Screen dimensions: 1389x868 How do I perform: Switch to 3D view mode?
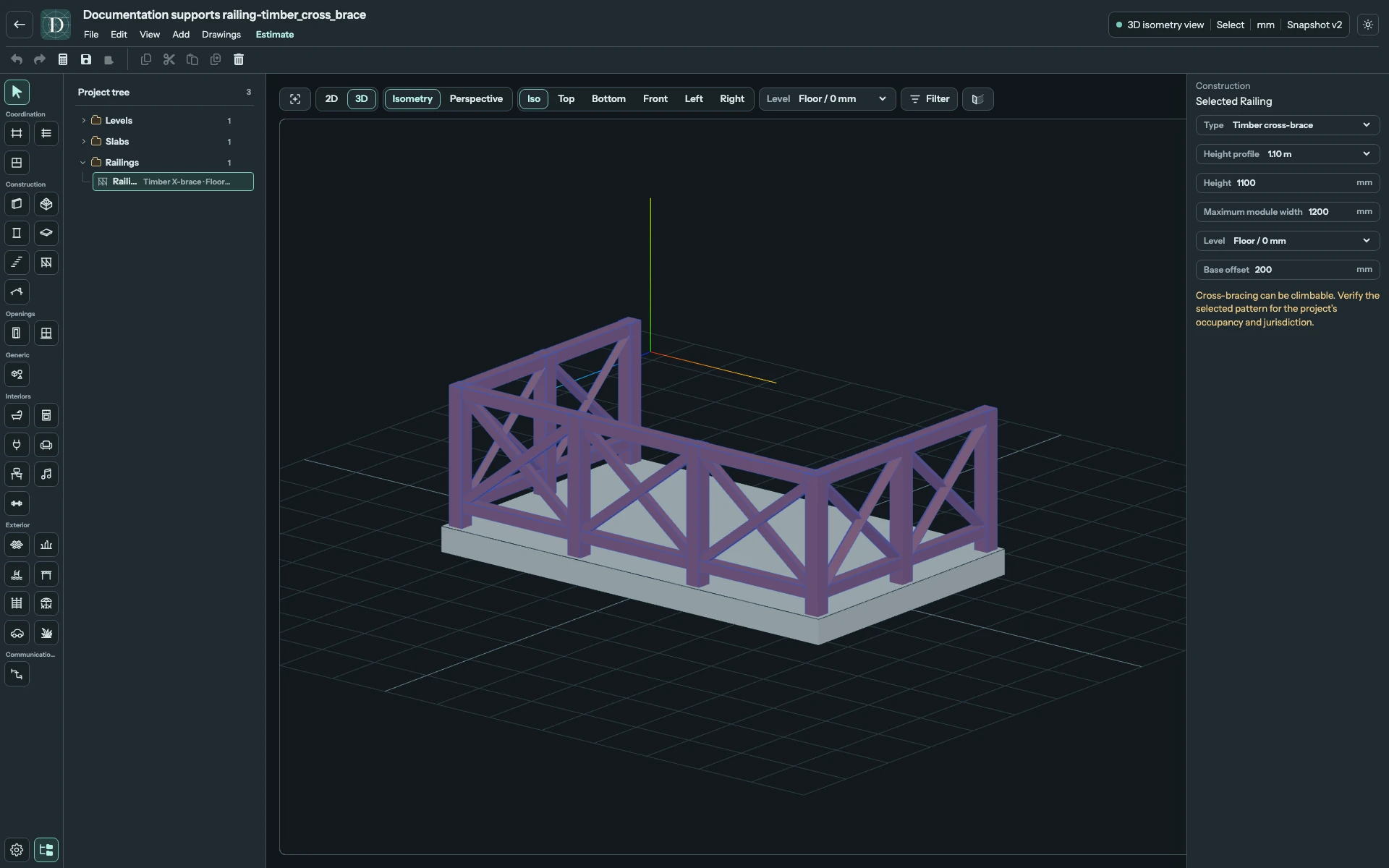pyautogui.click(x=362, y=99)
